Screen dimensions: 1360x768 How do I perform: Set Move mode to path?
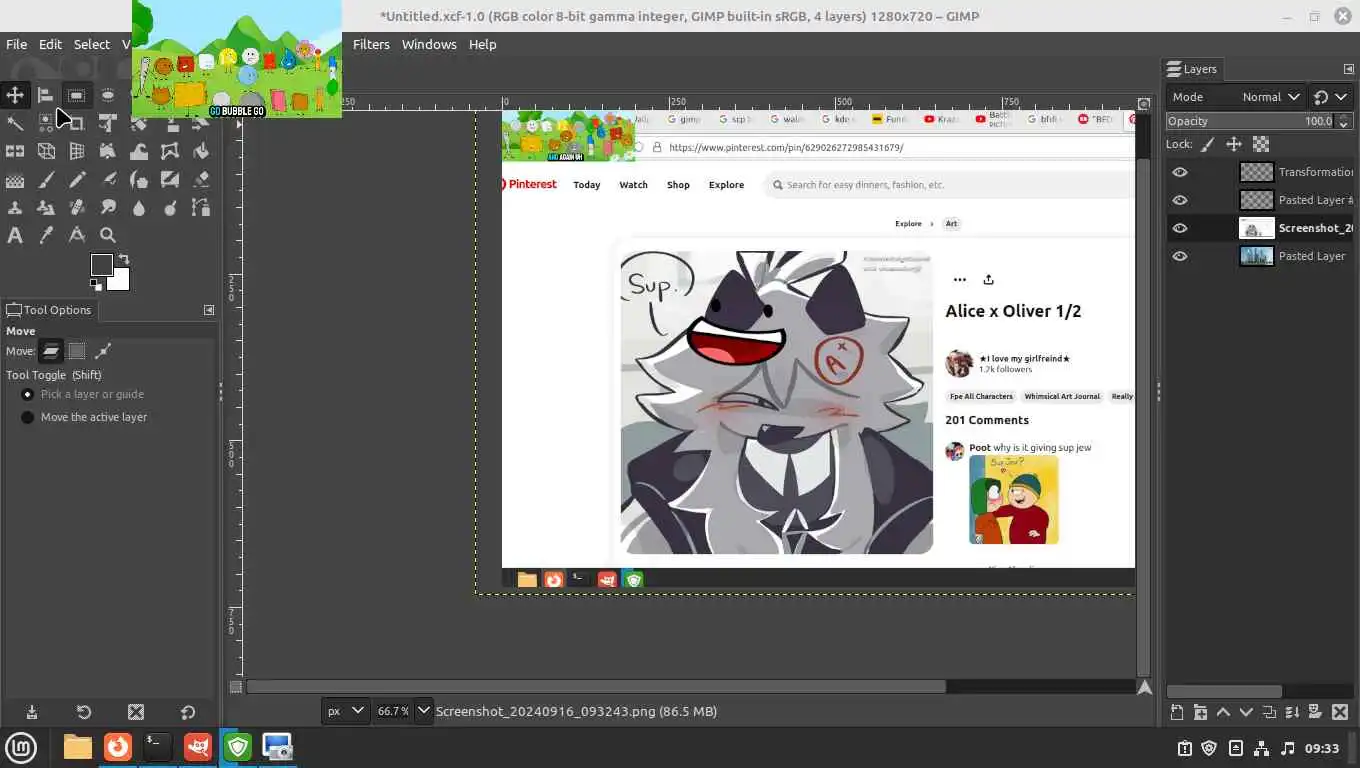103,351
